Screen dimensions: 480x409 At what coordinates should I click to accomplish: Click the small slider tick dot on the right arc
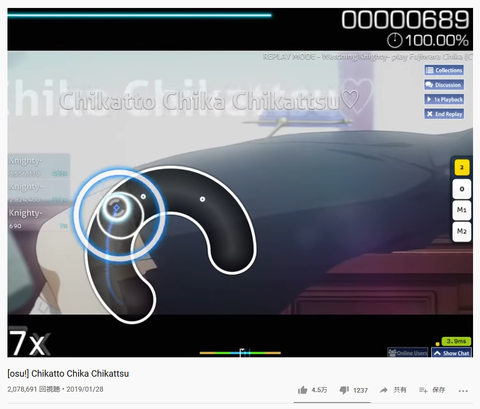tap(202, 199)
